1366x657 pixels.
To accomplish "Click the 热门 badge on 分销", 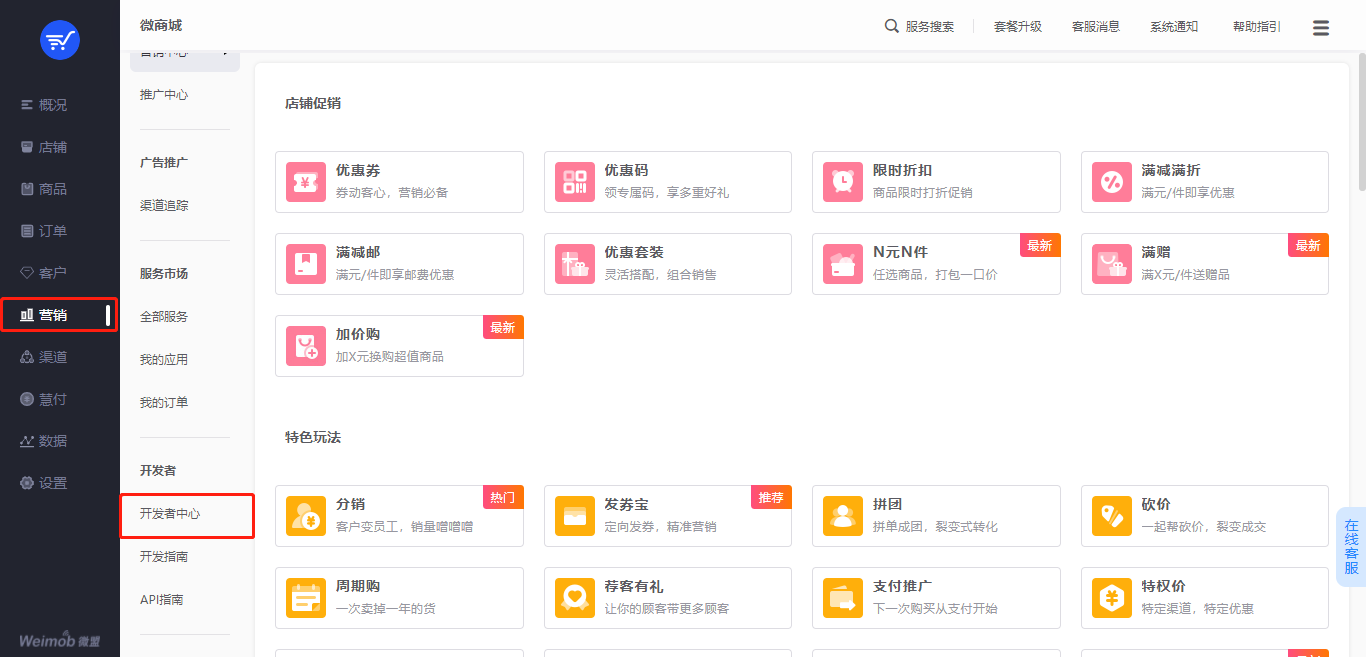I will 503,497.
